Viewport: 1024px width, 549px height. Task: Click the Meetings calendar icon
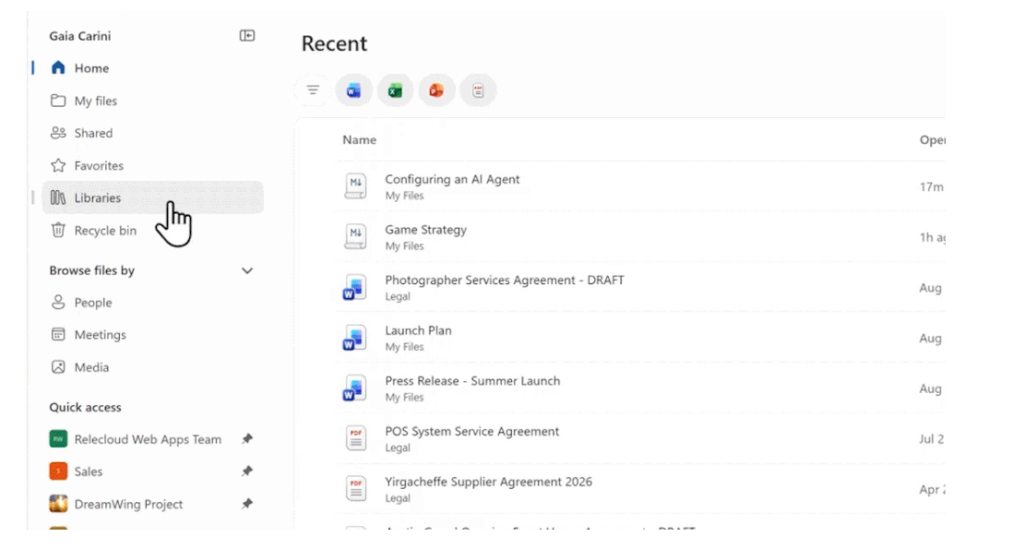click(x=58, y=334)
